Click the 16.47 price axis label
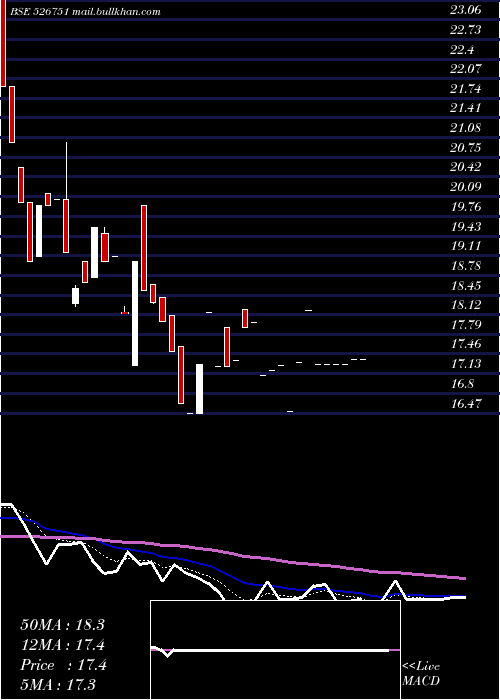Viewport: 500px width, 700px height. click(x=466, y=404)
